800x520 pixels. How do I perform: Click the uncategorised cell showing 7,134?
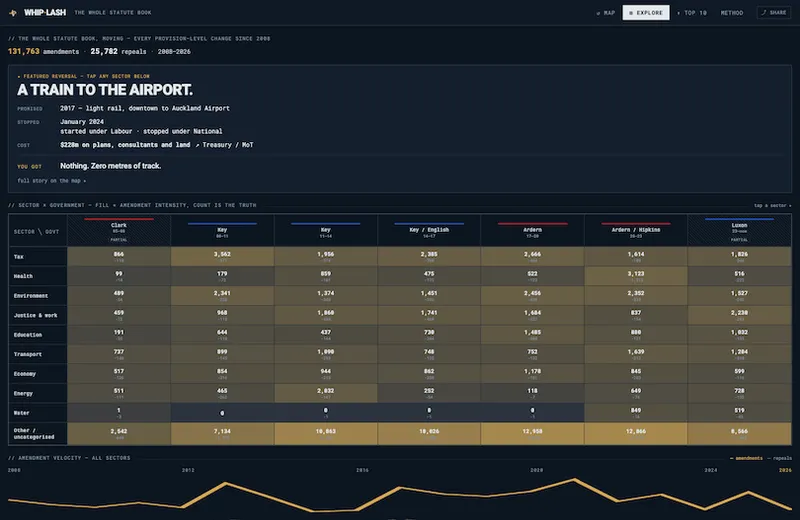222,434
